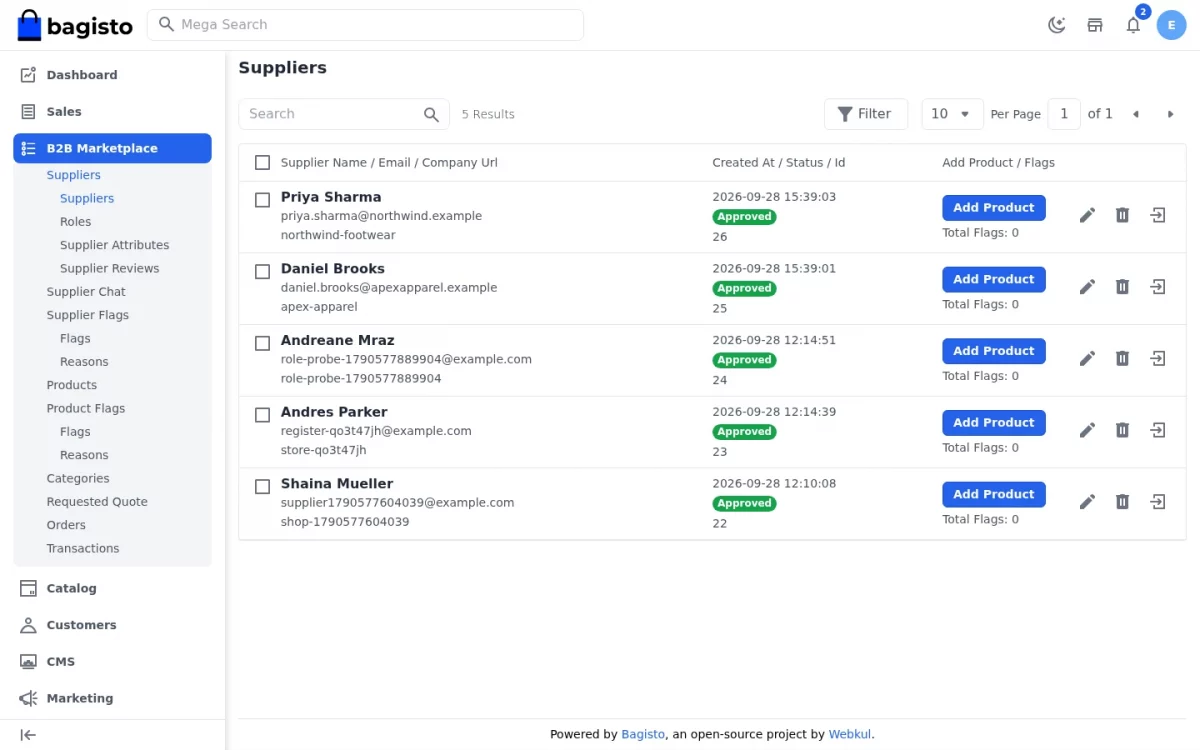This screenshot has height=750, width=1200.
Task: Edit supplier Andres Parker with pencil icon
Action: [x=1088, y=430]
